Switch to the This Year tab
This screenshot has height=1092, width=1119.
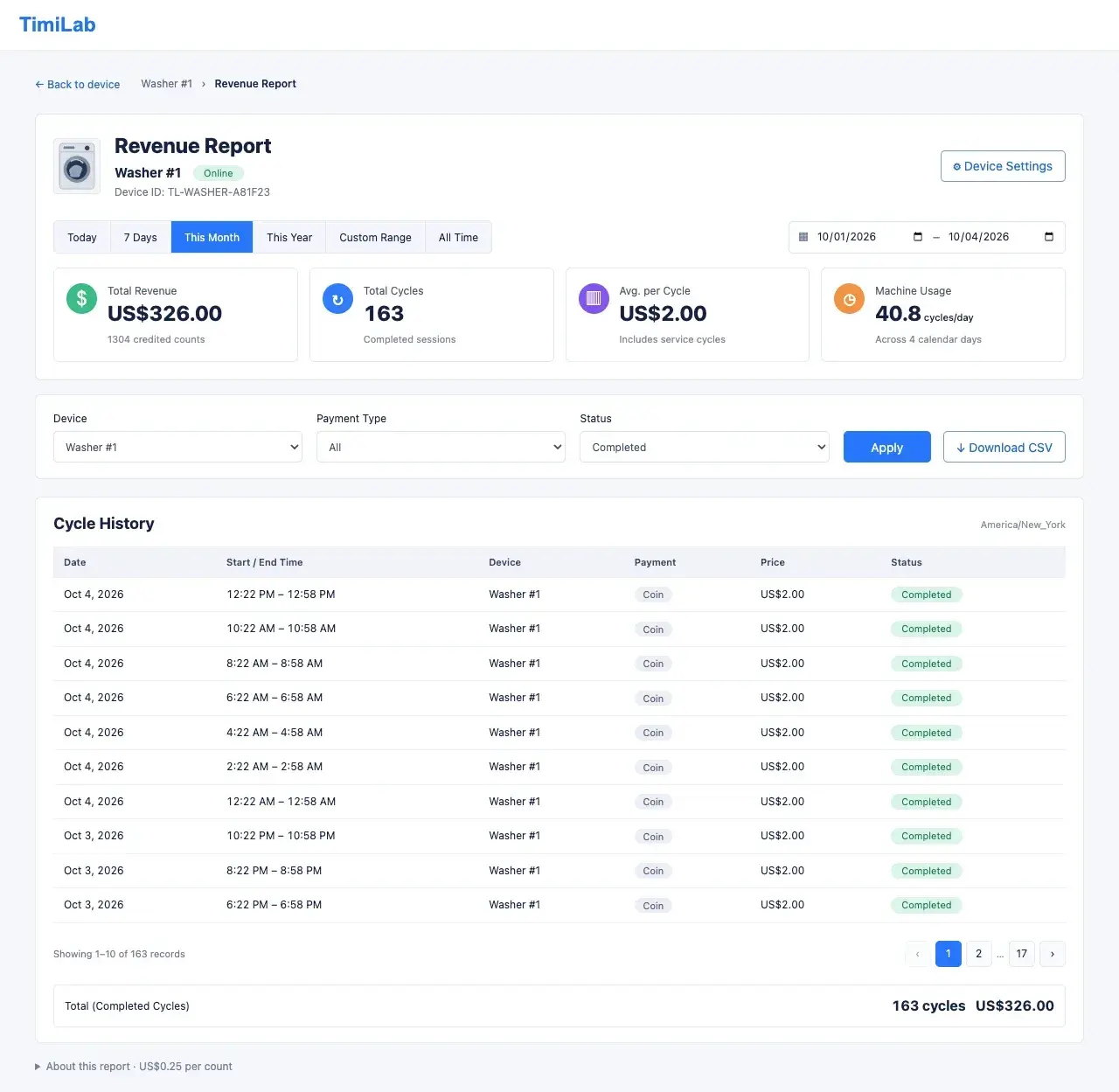(x=289, y=238)
